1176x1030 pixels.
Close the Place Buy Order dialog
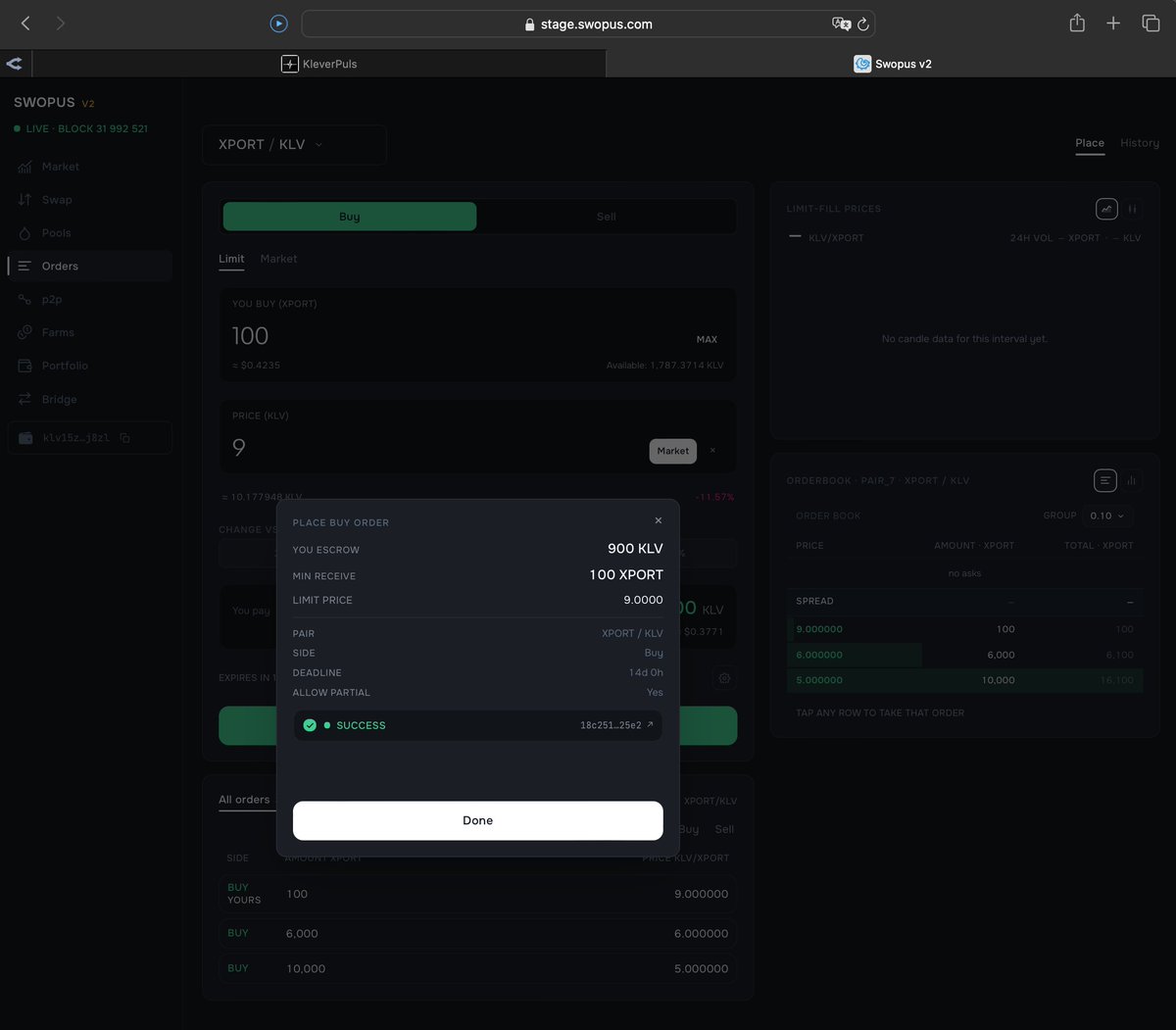pos(659,520)
